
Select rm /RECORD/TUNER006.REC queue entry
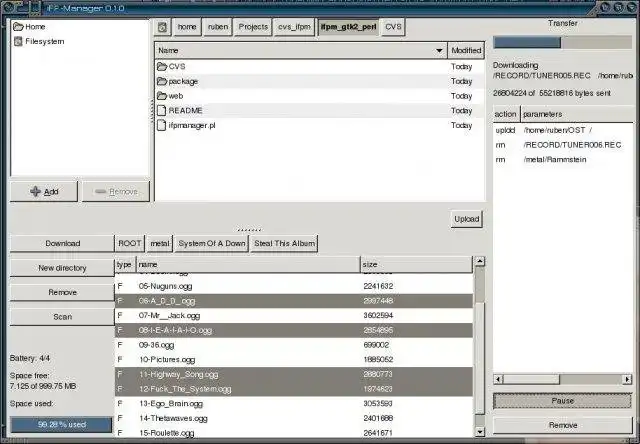tap(562, 145)
